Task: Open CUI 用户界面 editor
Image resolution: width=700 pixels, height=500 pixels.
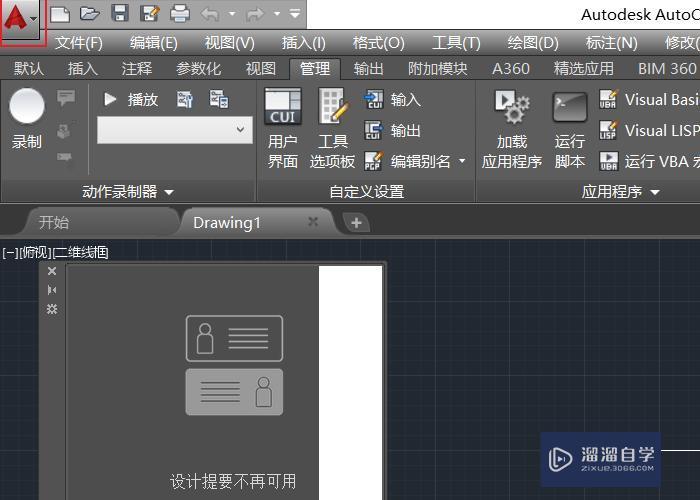Action: 283,129
